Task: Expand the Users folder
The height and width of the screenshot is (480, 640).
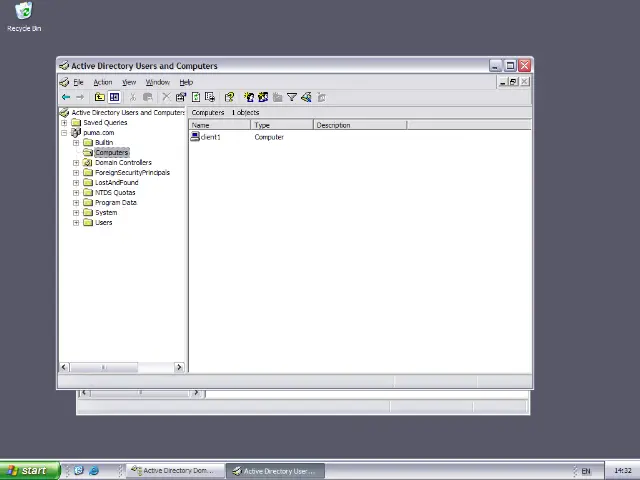Action: click(x=76, y=222)
